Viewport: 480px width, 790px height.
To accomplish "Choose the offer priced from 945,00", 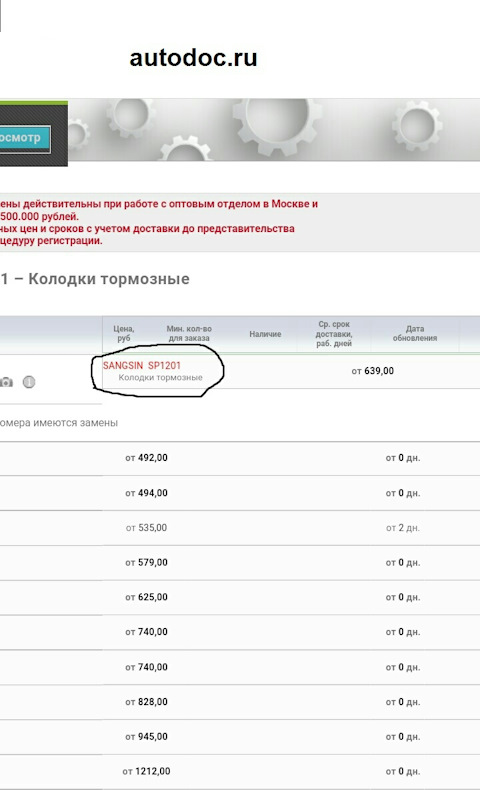I will click(240, 737).
